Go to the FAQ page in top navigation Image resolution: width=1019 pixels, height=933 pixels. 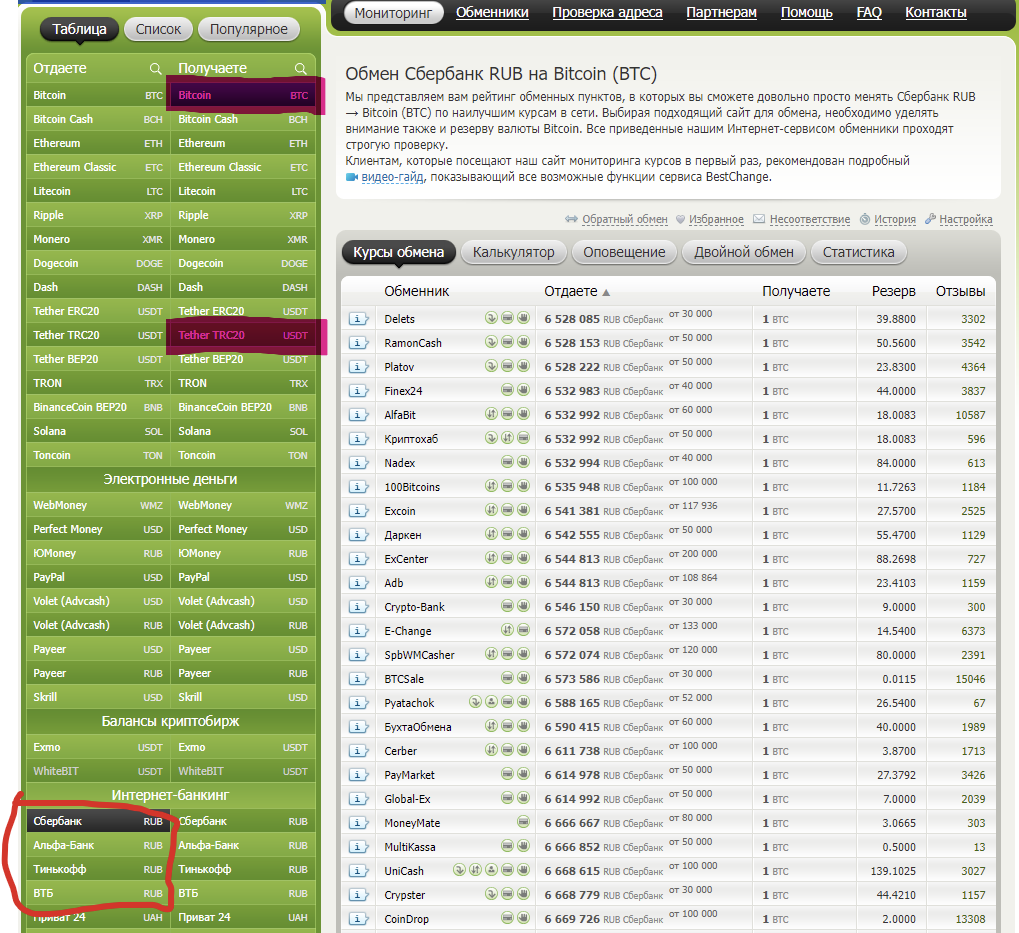pyautogui.click(x=869, y=13)
